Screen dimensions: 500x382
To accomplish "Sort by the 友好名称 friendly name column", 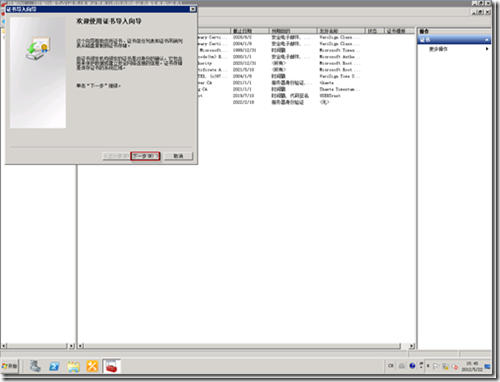I will (x=341, y=31).
